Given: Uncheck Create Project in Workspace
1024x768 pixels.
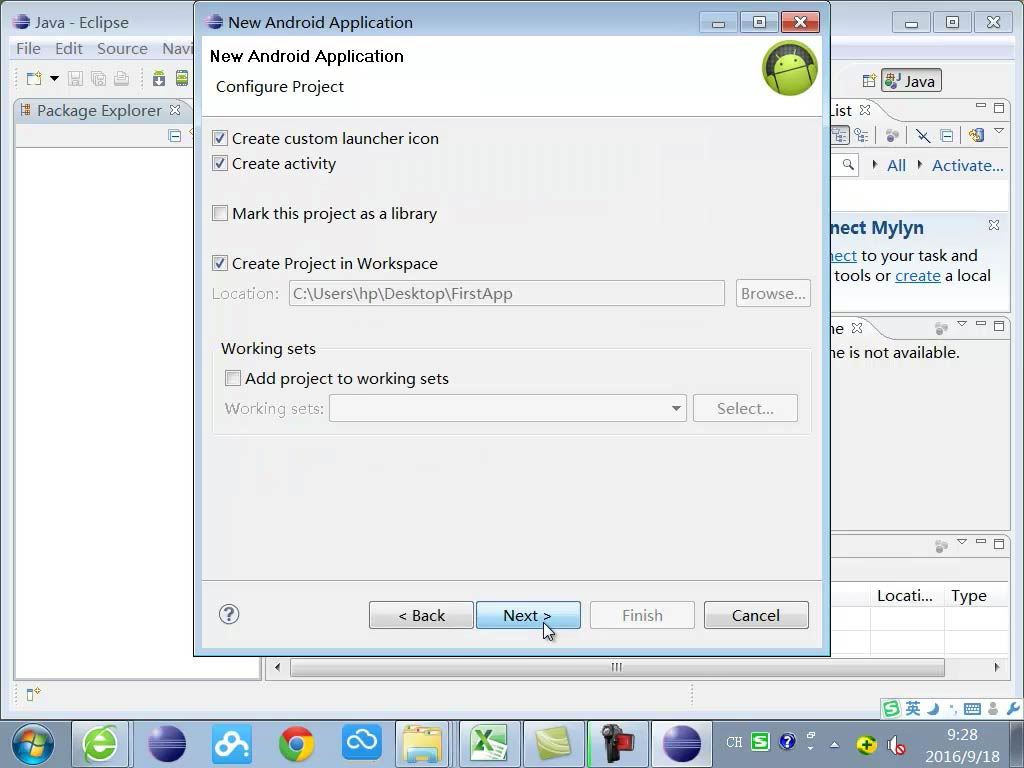Looking at the screenshot, I should coord(220,263).
